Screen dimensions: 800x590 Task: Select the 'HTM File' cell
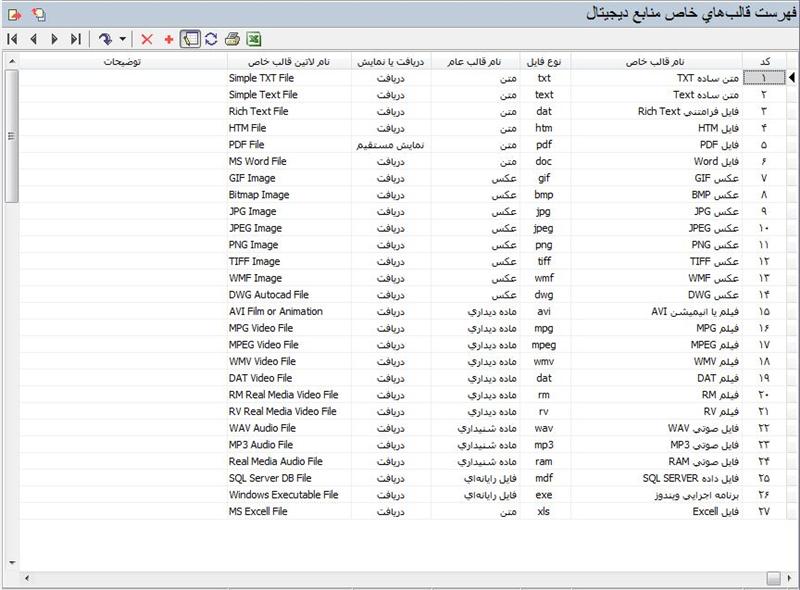[289, 128]
